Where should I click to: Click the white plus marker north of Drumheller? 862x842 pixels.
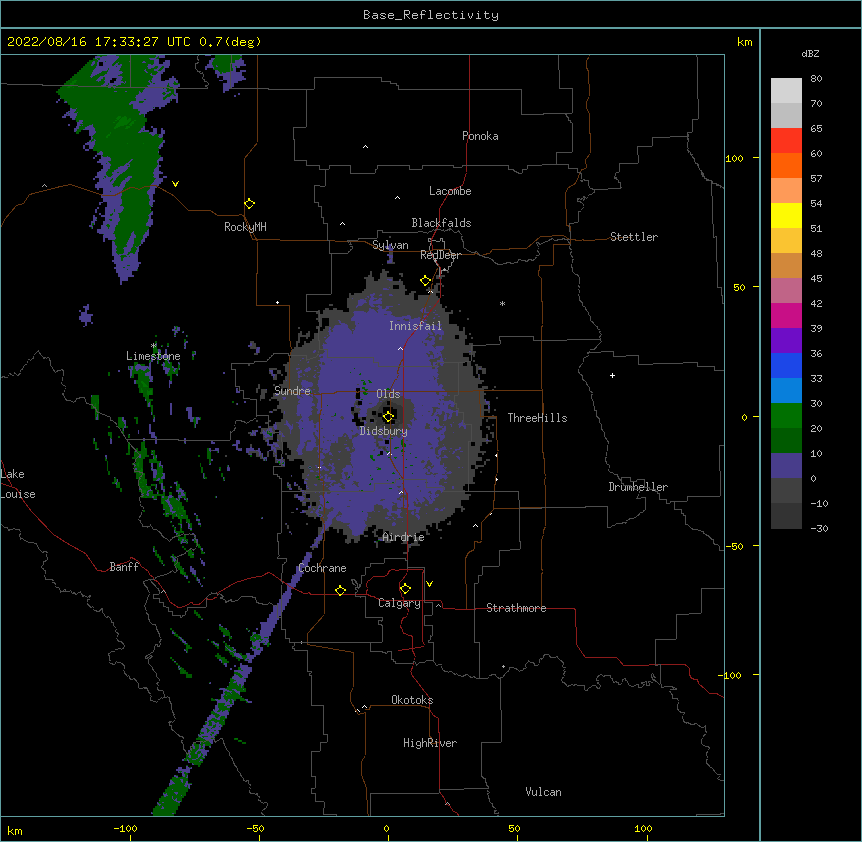coord(612,375)
